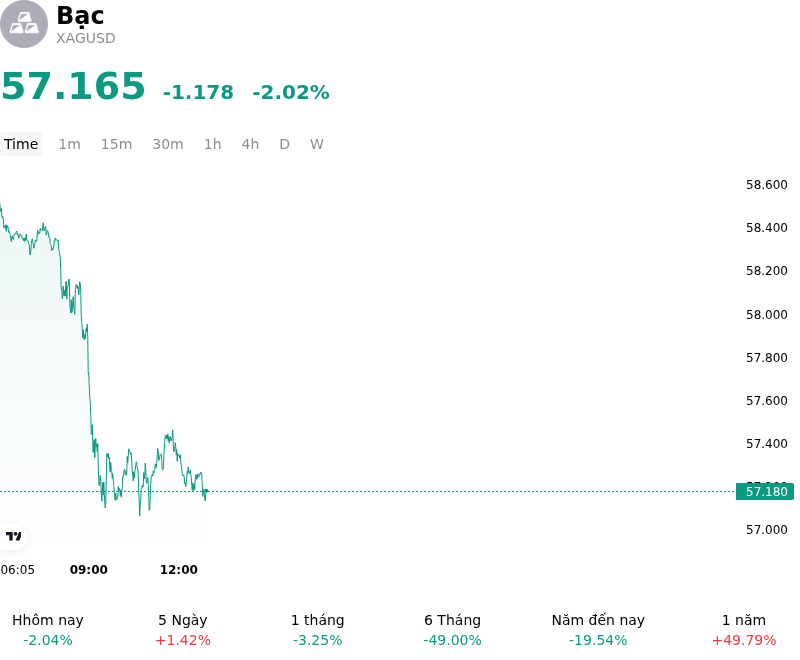Click the 09:00 time axis marker
800x660 pixels.
tap(89, 570)
